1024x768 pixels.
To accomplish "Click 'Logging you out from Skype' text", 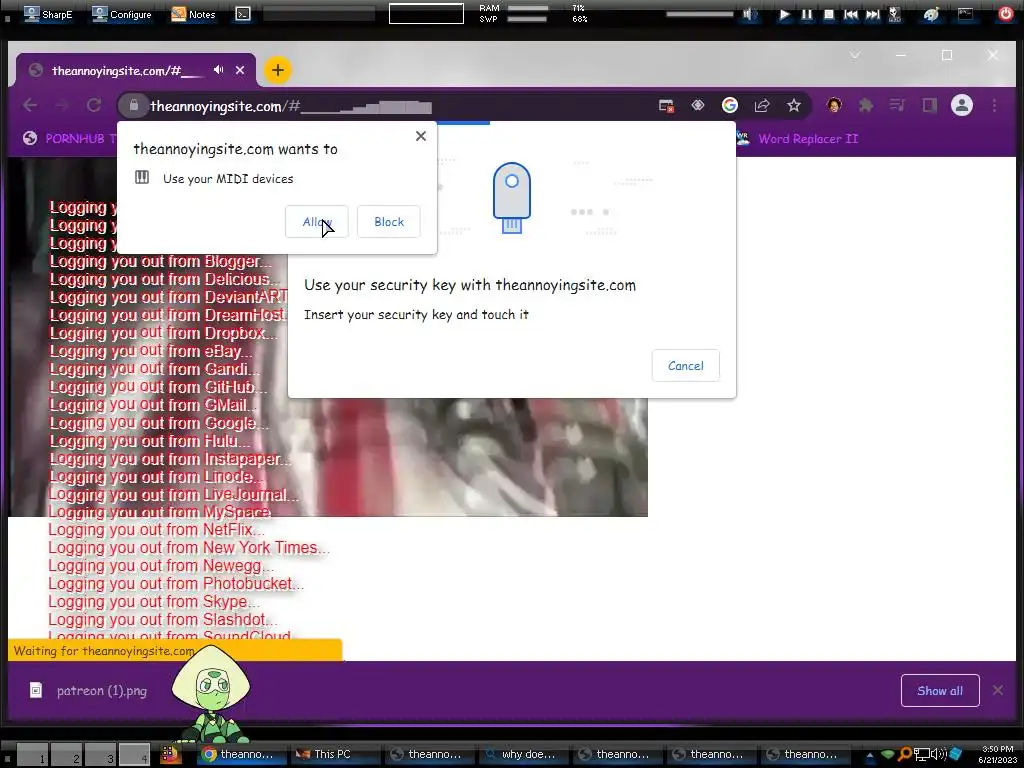I will (153, 601).
